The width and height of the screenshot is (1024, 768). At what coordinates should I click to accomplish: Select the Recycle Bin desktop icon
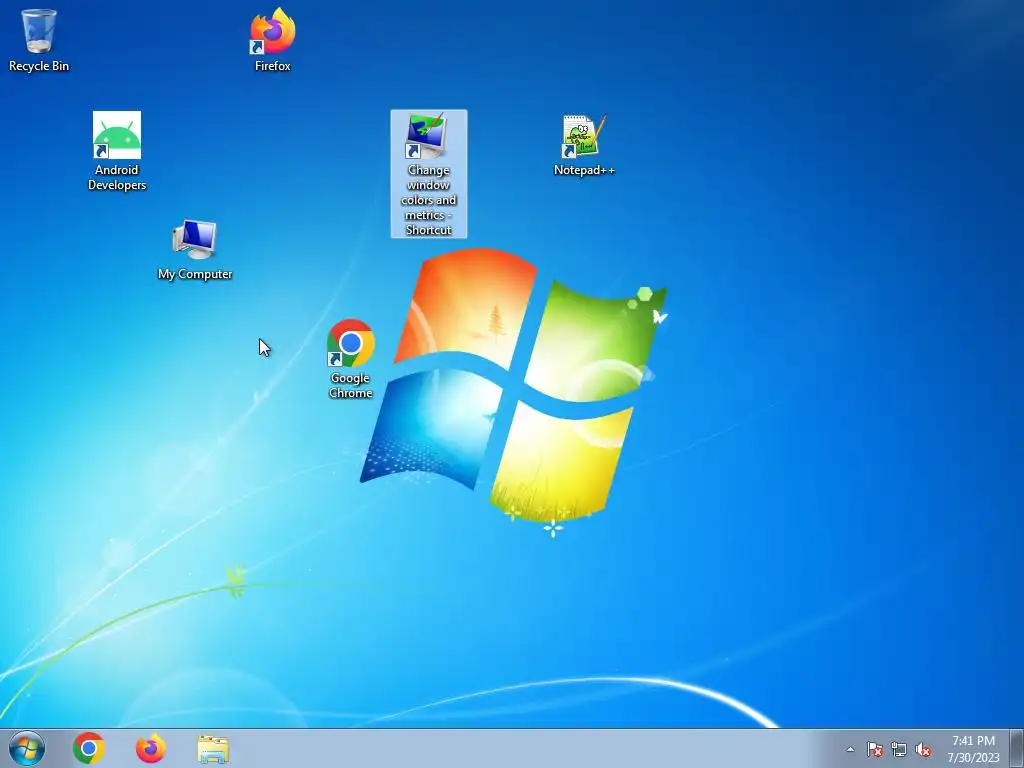[39, 39]
